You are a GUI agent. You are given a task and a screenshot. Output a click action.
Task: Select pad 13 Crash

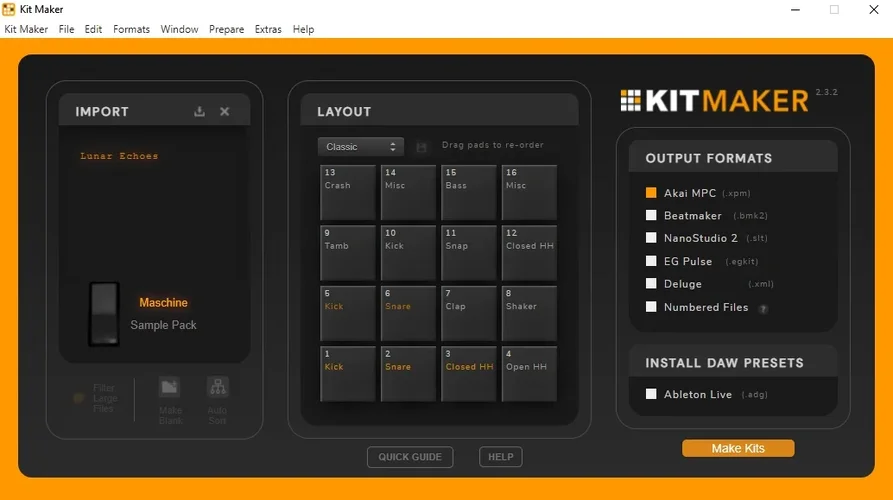click(347, 192)
